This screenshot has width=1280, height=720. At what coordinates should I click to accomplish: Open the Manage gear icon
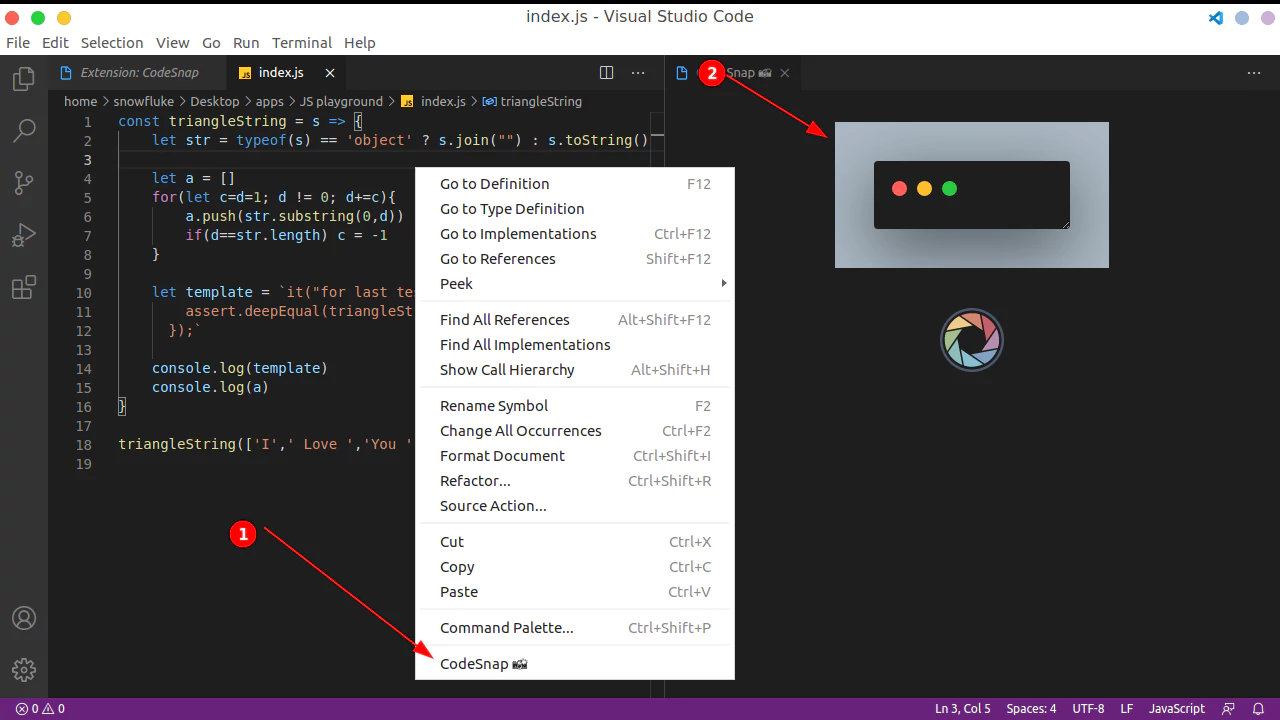point(23,669)
